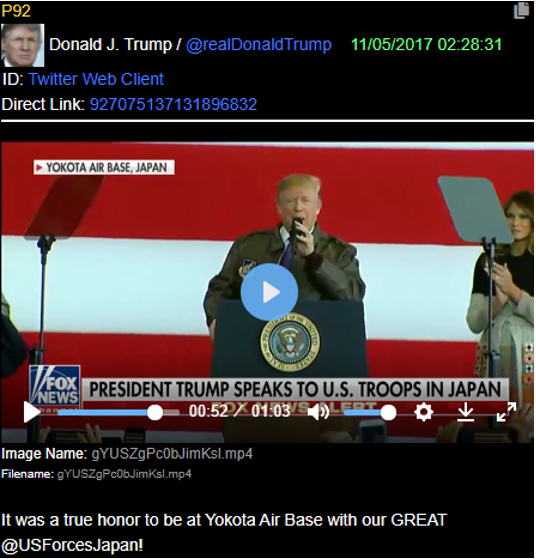Click the Filename gYUSZgPc0bJimKsl.mp4 entry
This screenshot has height=559, width=536.
124,474
